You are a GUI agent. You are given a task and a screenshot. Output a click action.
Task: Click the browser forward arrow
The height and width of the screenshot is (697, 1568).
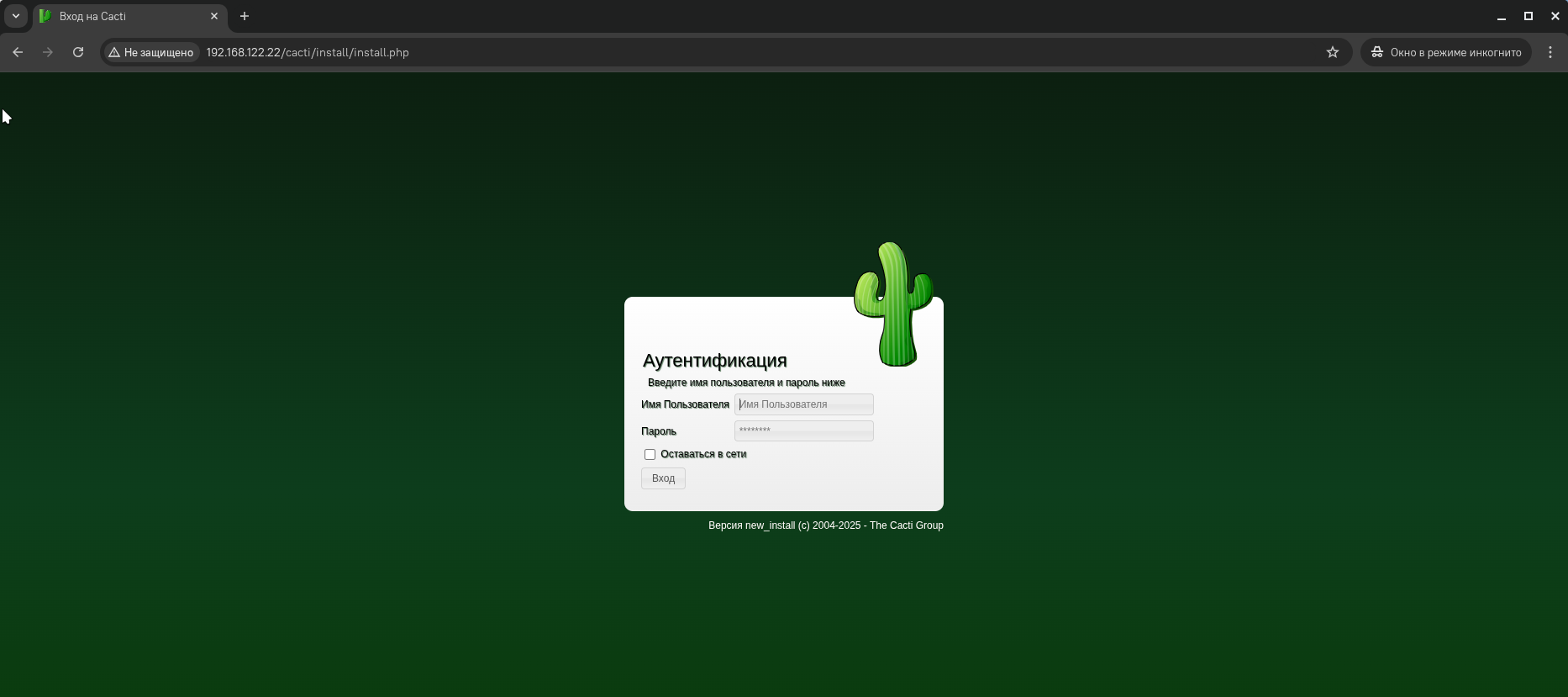click(x=48, y=52)
